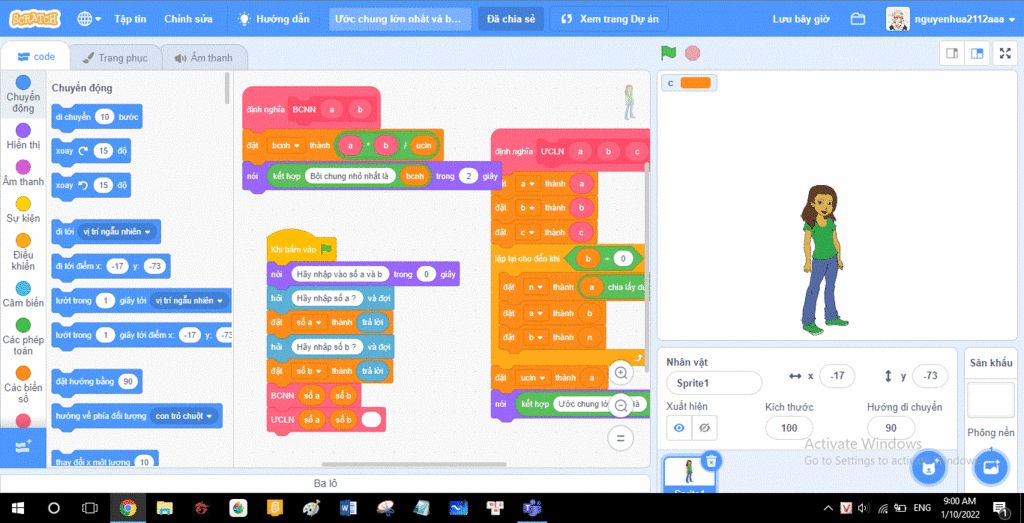Select Điều khiển block category
Screen dimensions: 1024x523
pos(23,251)
